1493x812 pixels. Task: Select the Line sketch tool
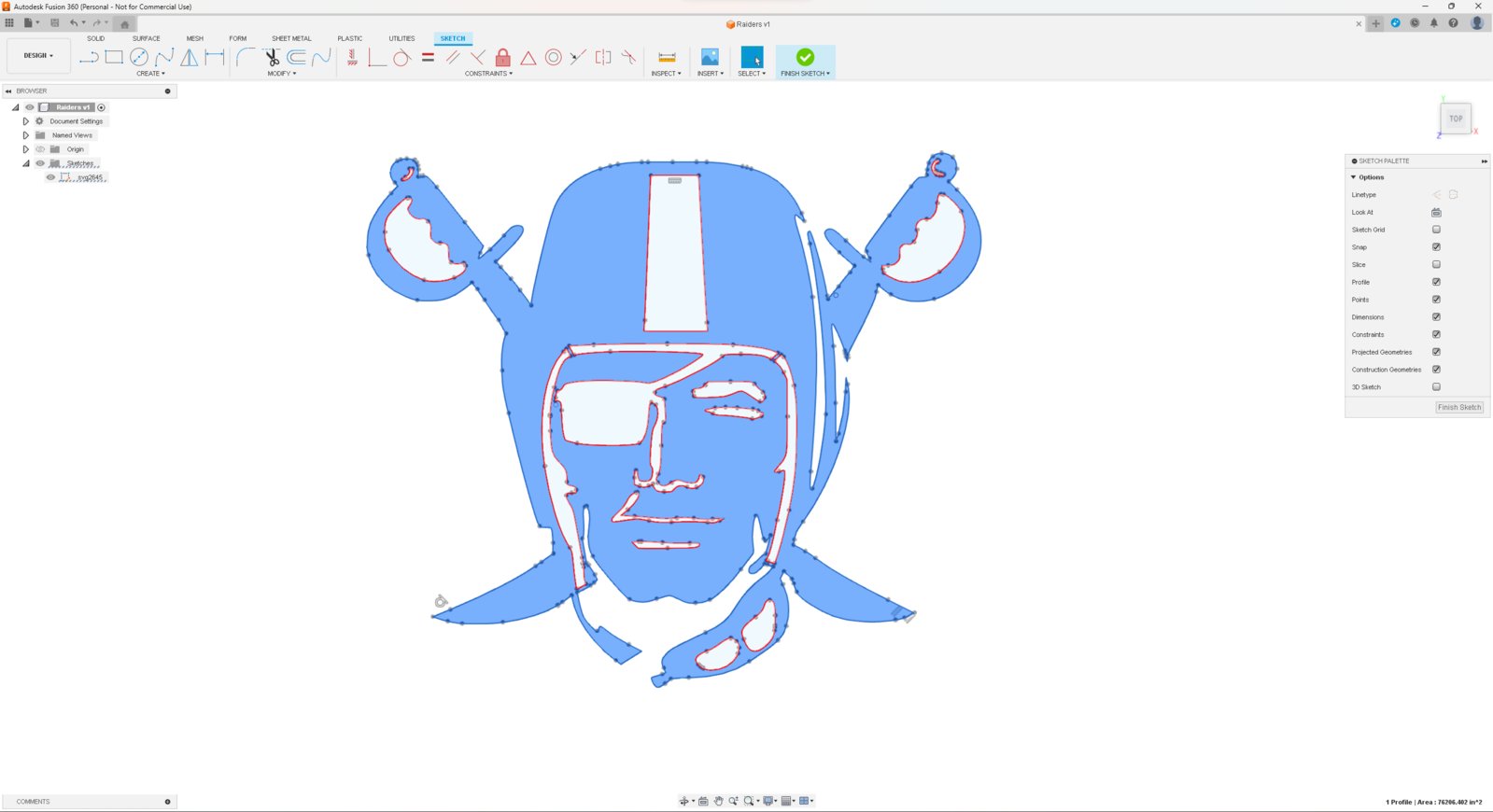(x=89, y=57)
